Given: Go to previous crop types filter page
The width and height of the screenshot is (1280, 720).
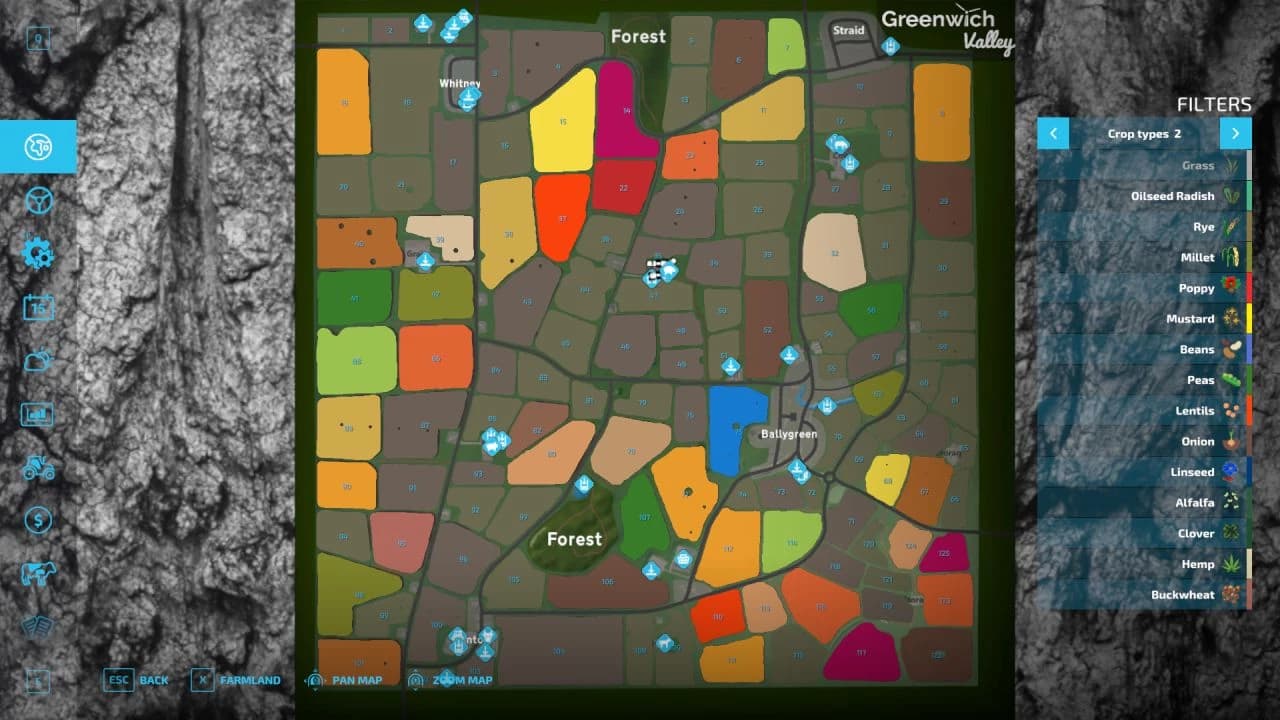Looking at the screenshot, I should (x=1053, y=133).
